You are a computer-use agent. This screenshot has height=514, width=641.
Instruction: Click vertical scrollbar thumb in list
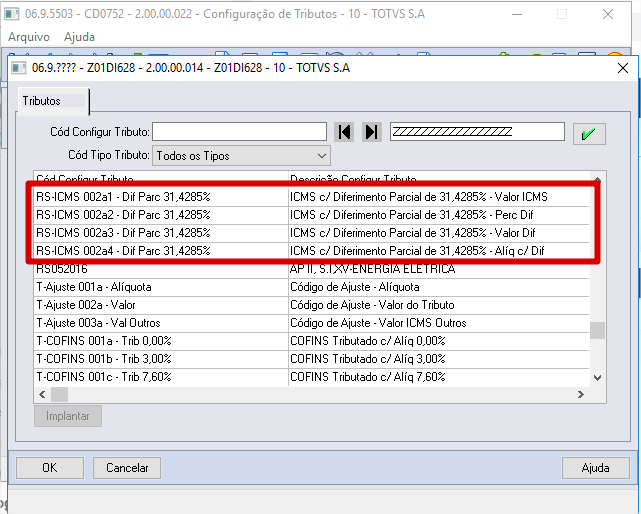tap(597, 330)
